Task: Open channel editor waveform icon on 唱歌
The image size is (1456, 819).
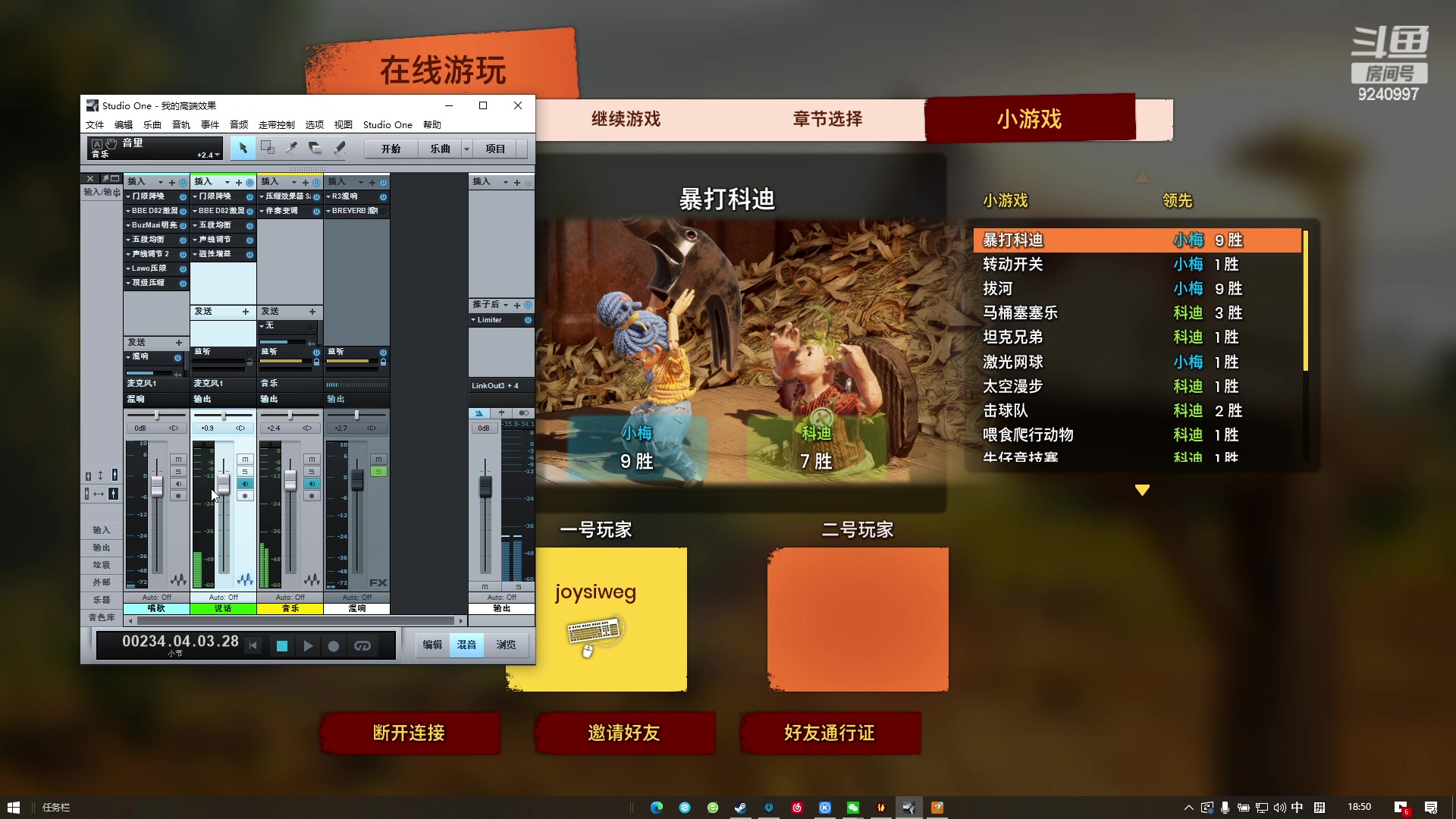Action: [178, 580]
